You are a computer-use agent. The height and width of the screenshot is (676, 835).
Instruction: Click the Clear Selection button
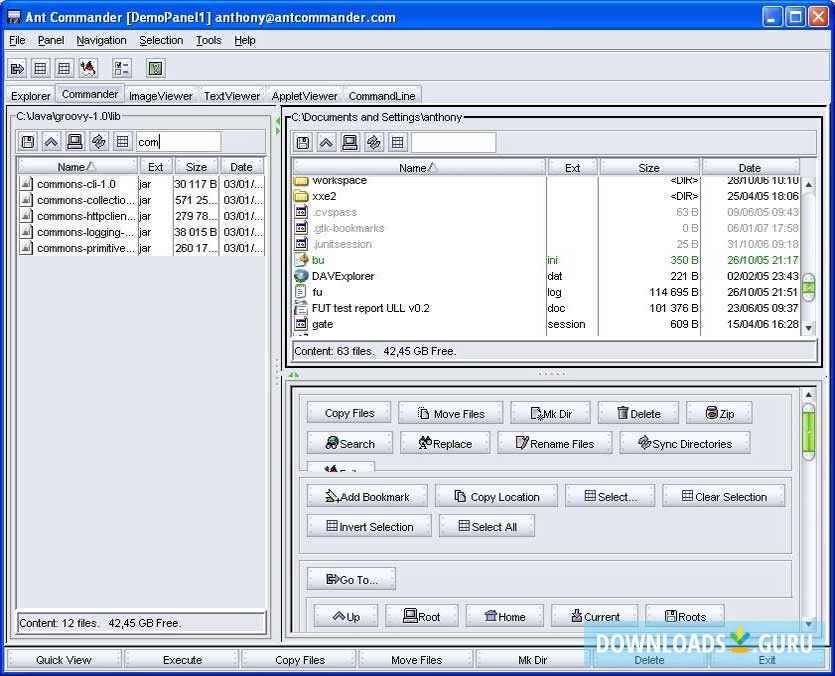(x=724, y=496)
